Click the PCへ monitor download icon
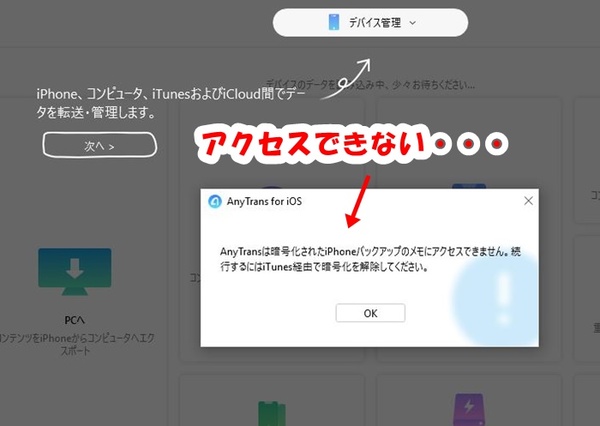 [x=75, y=272]
